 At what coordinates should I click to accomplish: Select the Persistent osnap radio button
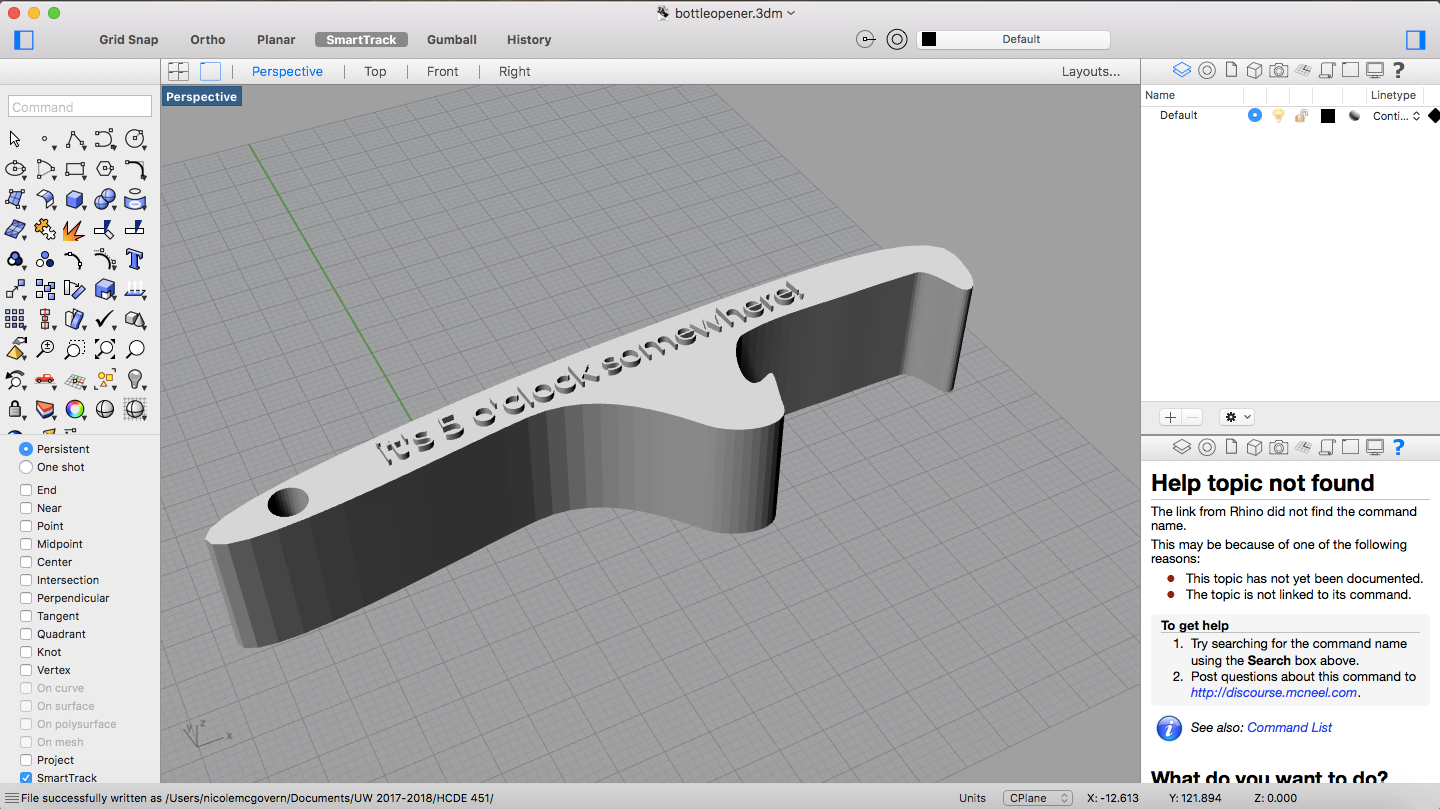point(26,449)
